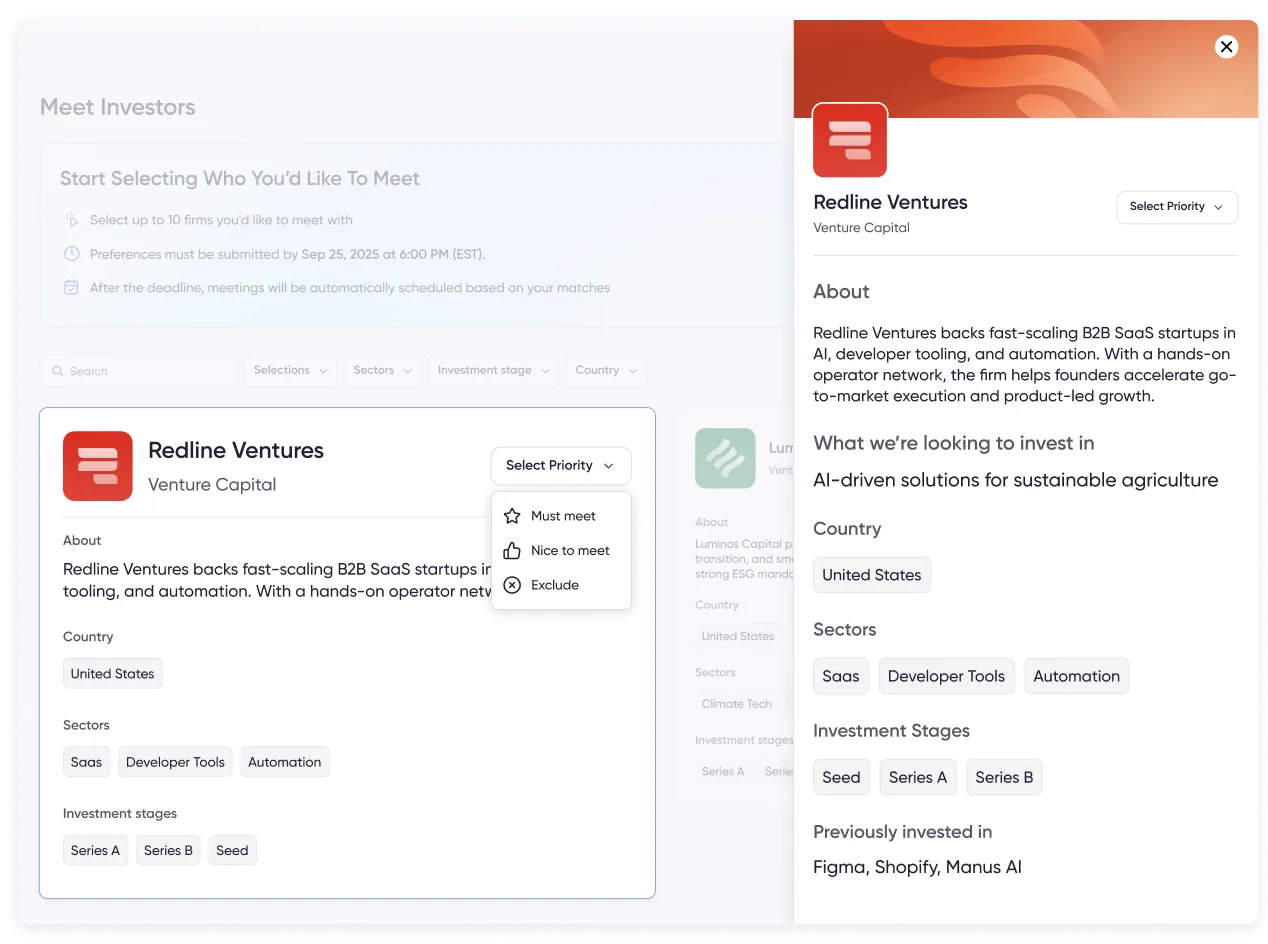Click United States tag on Luminos card

click(x=738, y=636)
